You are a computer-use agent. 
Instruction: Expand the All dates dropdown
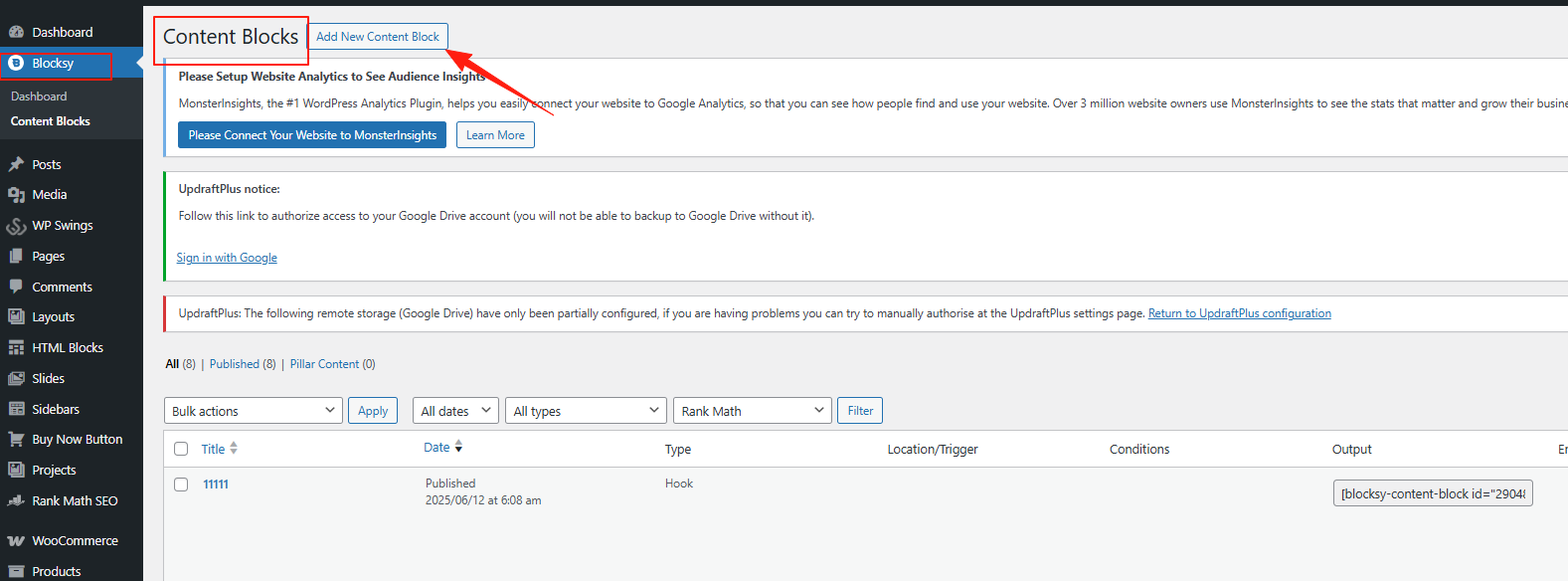pos(456,411)
